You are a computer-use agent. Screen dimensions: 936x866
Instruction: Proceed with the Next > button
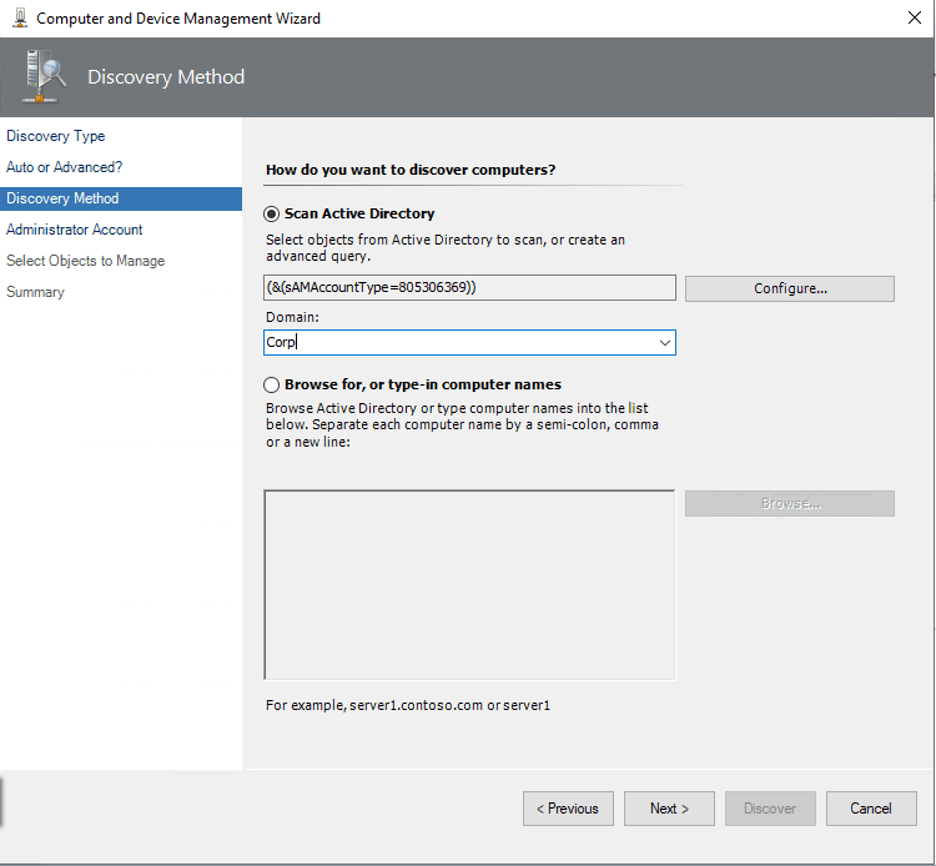(x=669, y=808)
